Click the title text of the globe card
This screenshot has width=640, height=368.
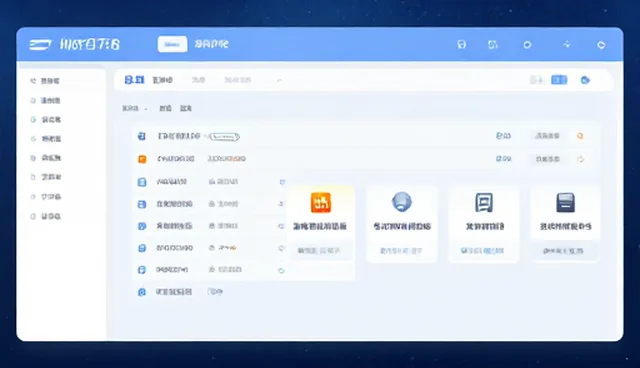coord(402,226)
